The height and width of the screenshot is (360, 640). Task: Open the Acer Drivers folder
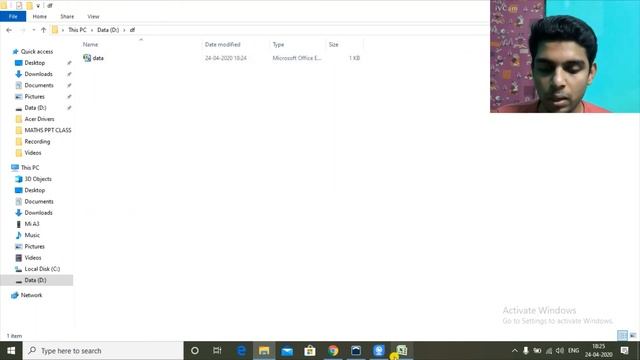coord(39,119)
